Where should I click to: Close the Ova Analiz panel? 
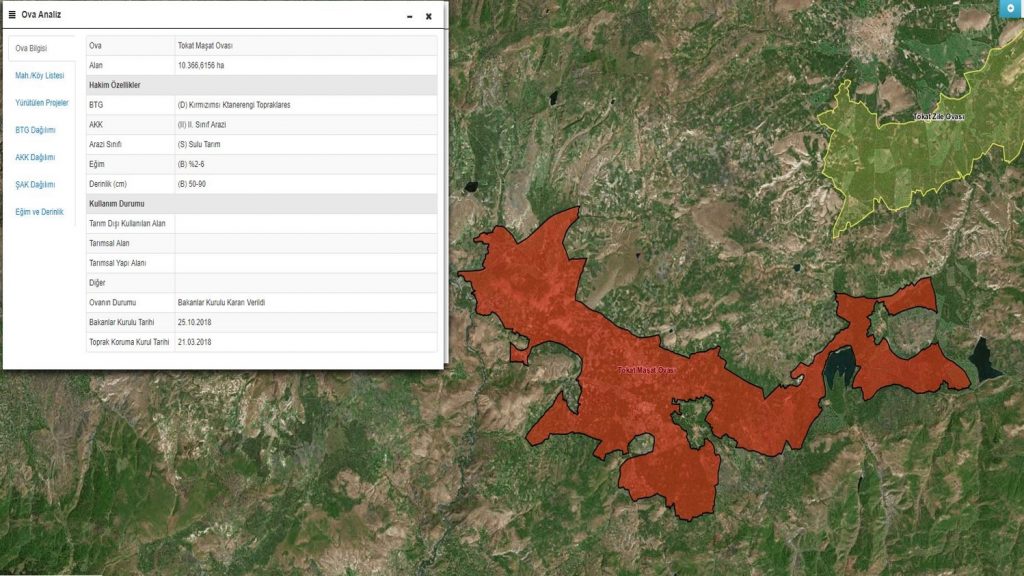pyautogui.click(x=429, y=16)
